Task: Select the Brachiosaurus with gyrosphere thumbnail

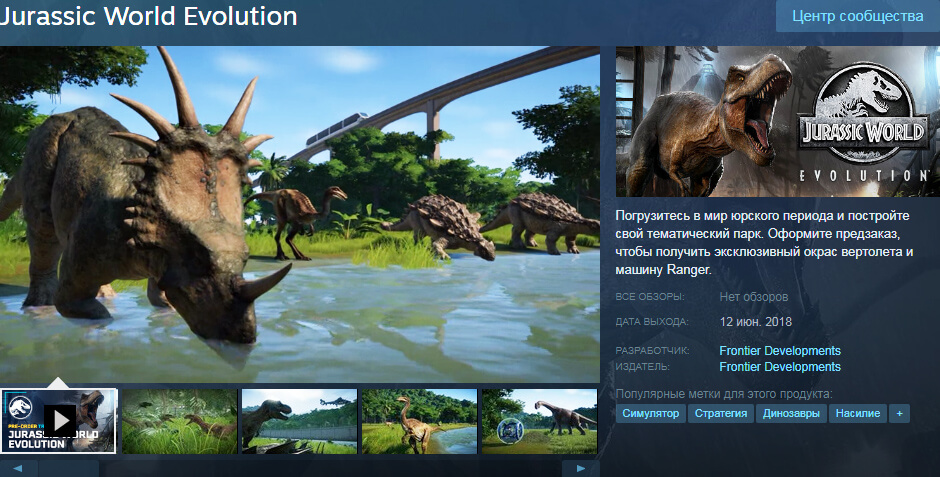Action: (540, 421)
